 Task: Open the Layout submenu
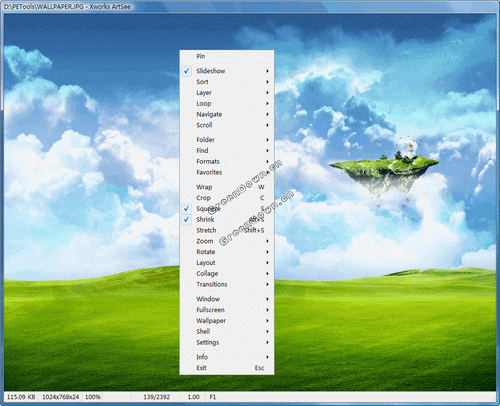click(x=227, y=263)
